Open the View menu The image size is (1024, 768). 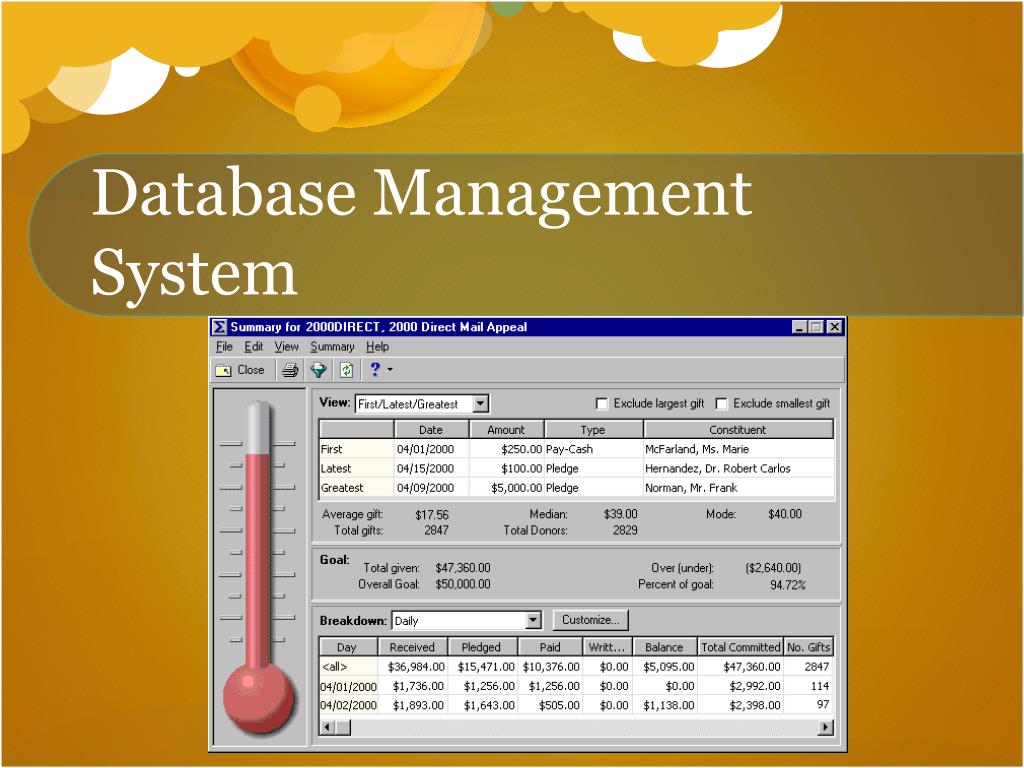pos(286,347)
